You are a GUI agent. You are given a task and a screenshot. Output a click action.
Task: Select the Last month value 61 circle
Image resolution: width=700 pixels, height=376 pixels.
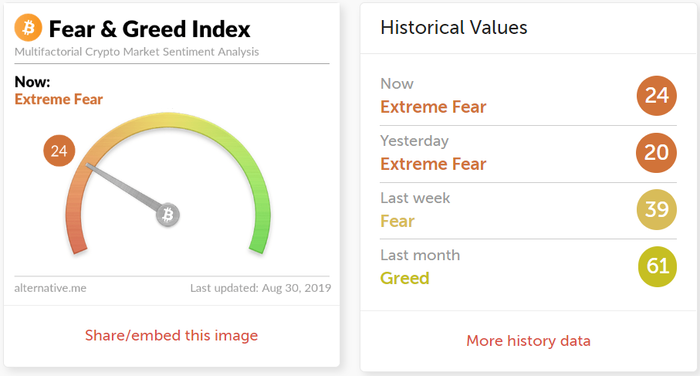point(658,267)
